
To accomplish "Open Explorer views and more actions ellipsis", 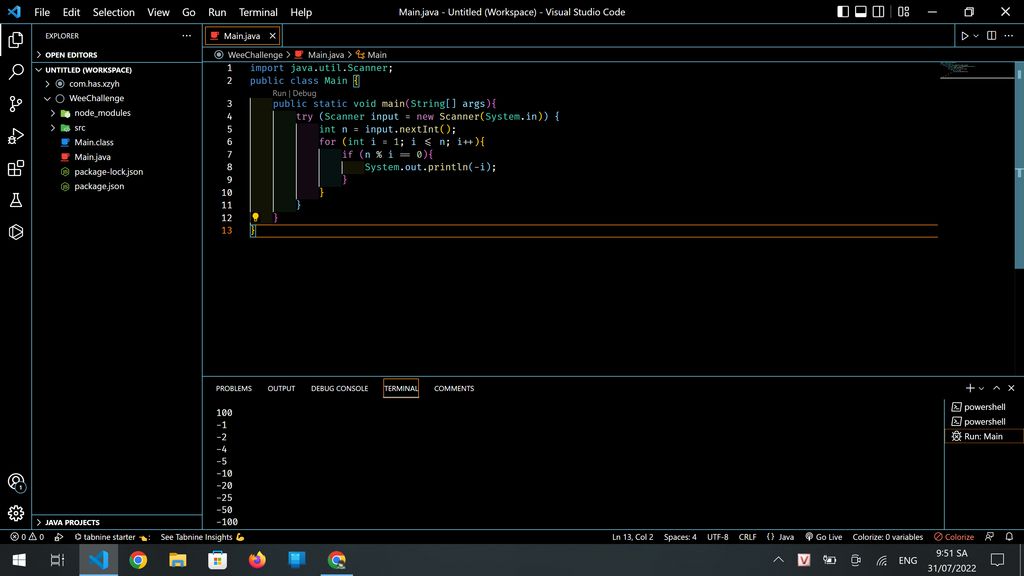I will 187,36.
